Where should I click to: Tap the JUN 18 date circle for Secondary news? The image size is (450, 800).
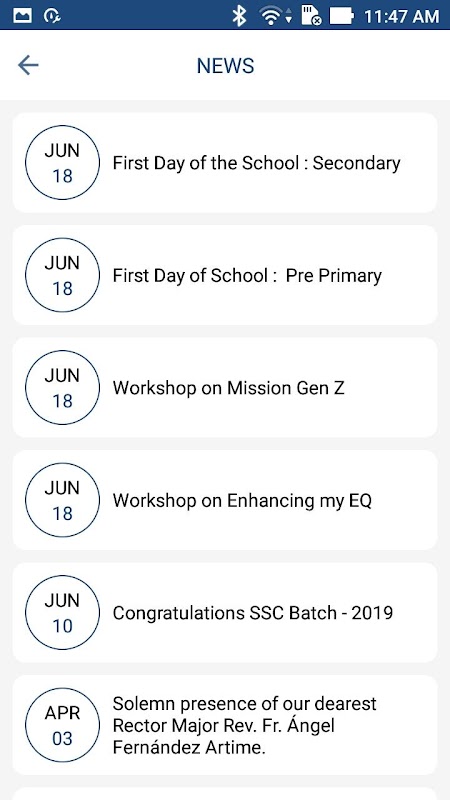tap(62, 163)
